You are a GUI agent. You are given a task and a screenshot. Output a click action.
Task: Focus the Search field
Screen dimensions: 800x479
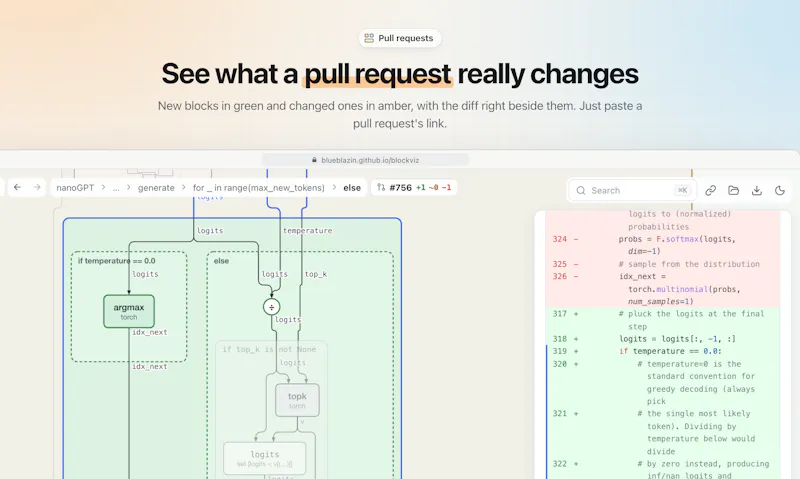click(x=632, y=190)
